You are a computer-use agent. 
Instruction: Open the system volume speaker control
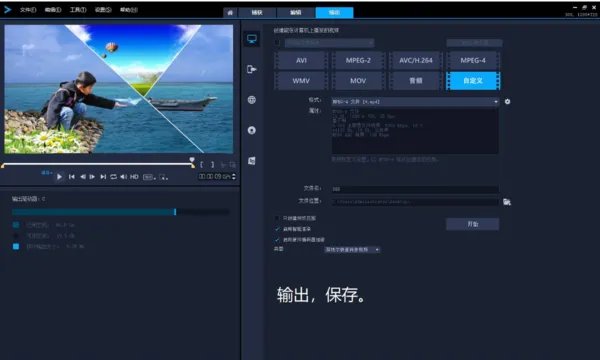pos(124,177)
